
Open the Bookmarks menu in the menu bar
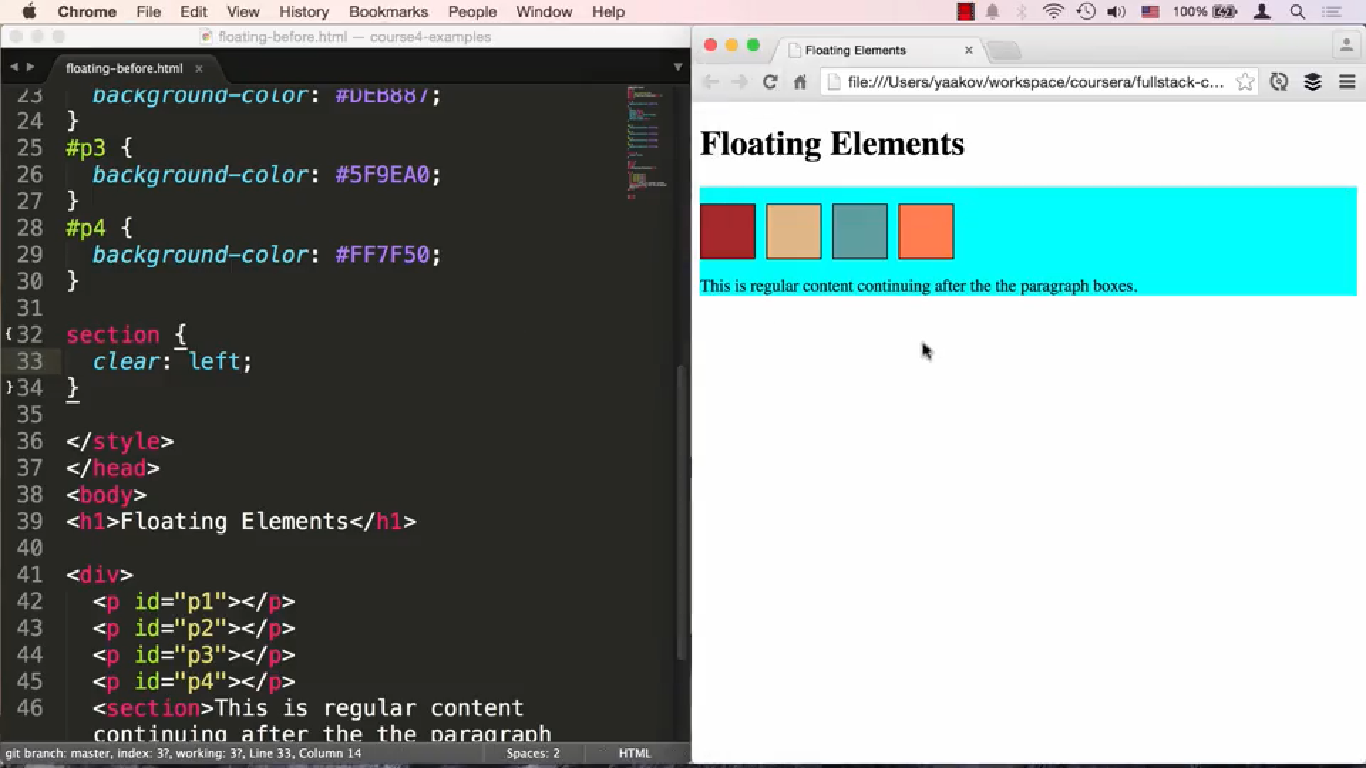[x=388, y=12]
